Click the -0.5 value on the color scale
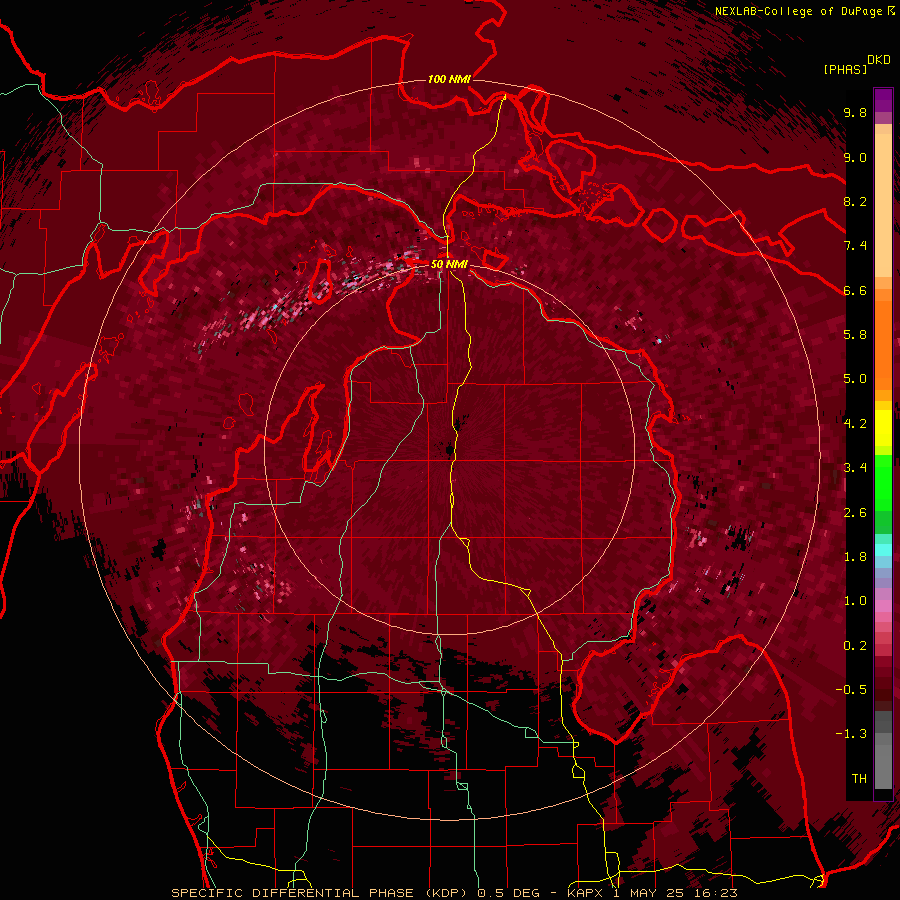 click(x=851, y=690)
